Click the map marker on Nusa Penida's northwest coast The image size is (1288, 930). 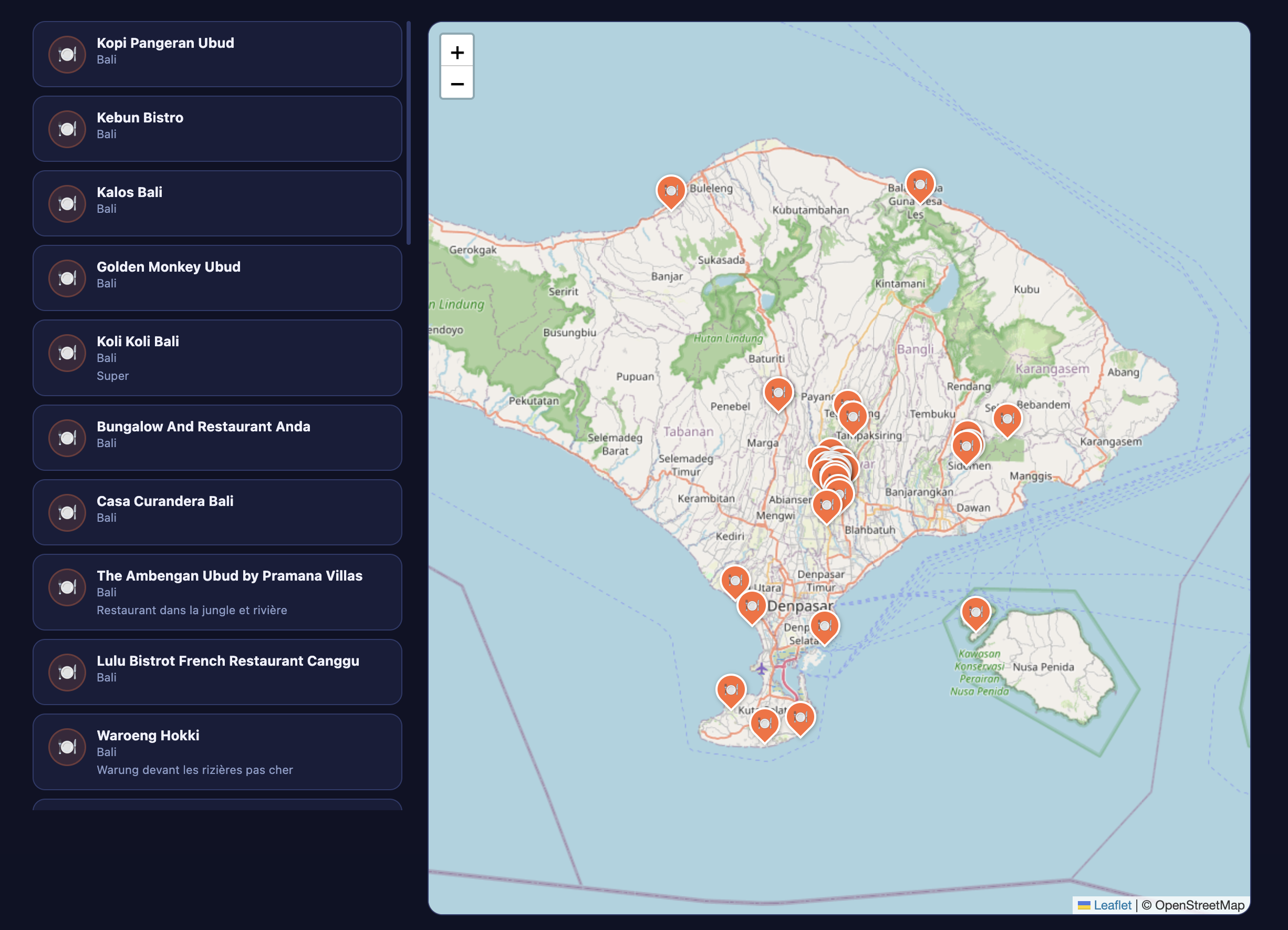click(975, 613)
